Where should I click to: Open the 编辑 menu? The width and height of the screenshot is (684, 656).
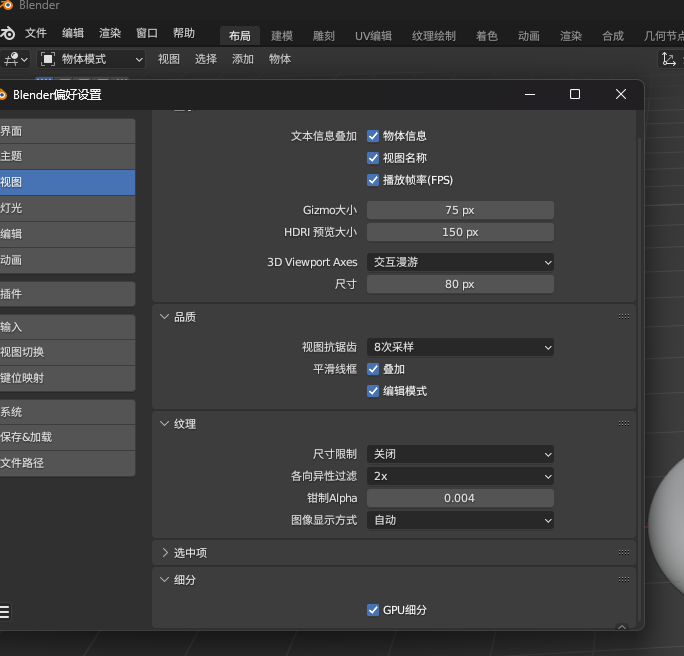point(73,33)
